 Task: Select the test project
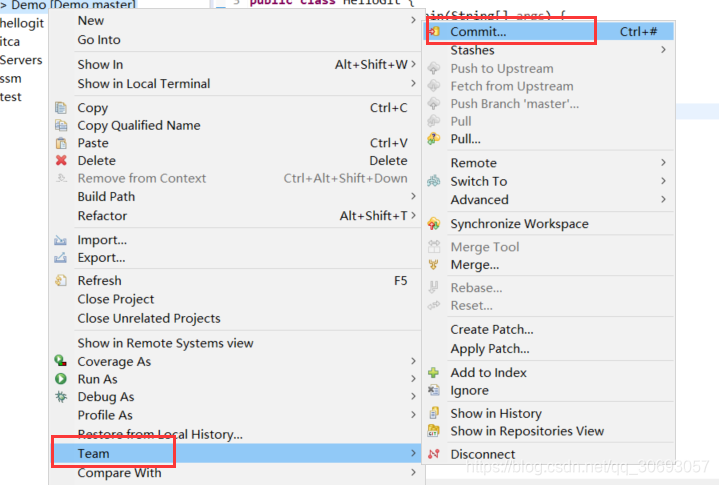pos(11,97)
